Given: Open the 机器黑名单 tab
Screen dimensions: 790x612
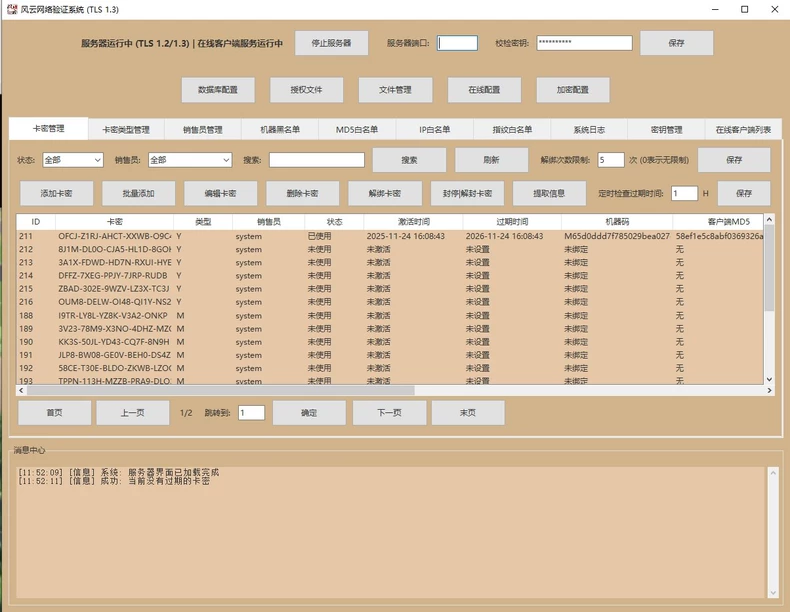Looking at the screenshot, I should click(x=280, y=129).
